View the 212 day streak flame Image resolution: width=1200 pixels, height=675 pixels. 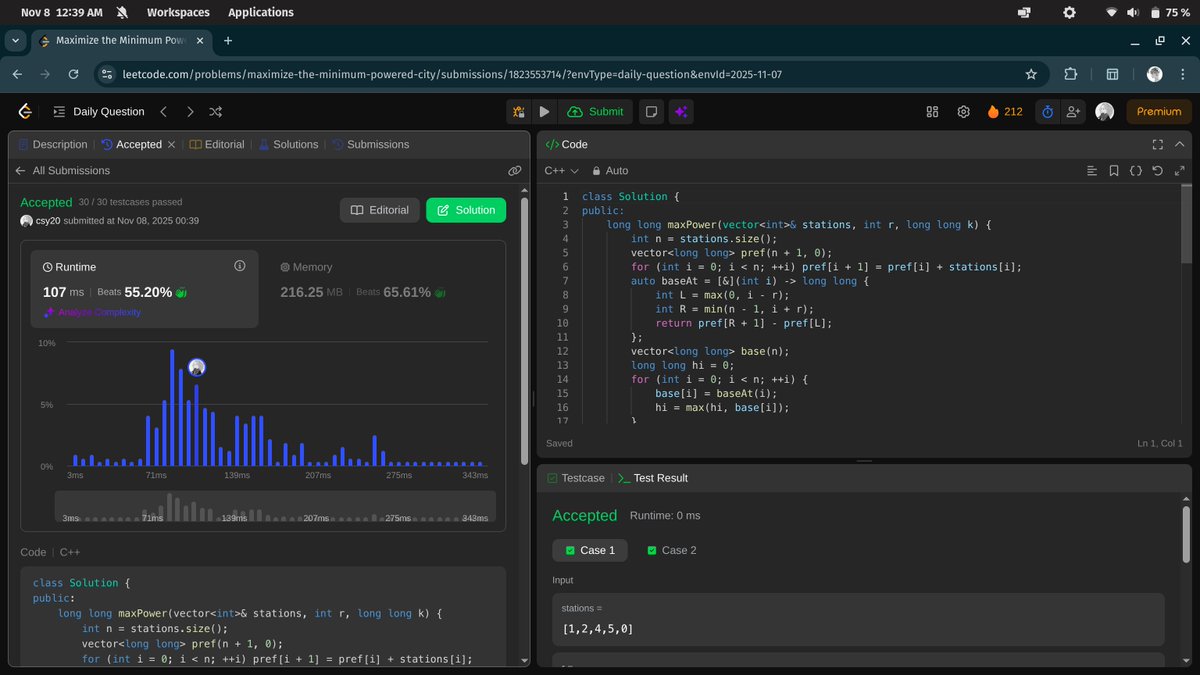pyautogui.click(x=1005, y=112)
